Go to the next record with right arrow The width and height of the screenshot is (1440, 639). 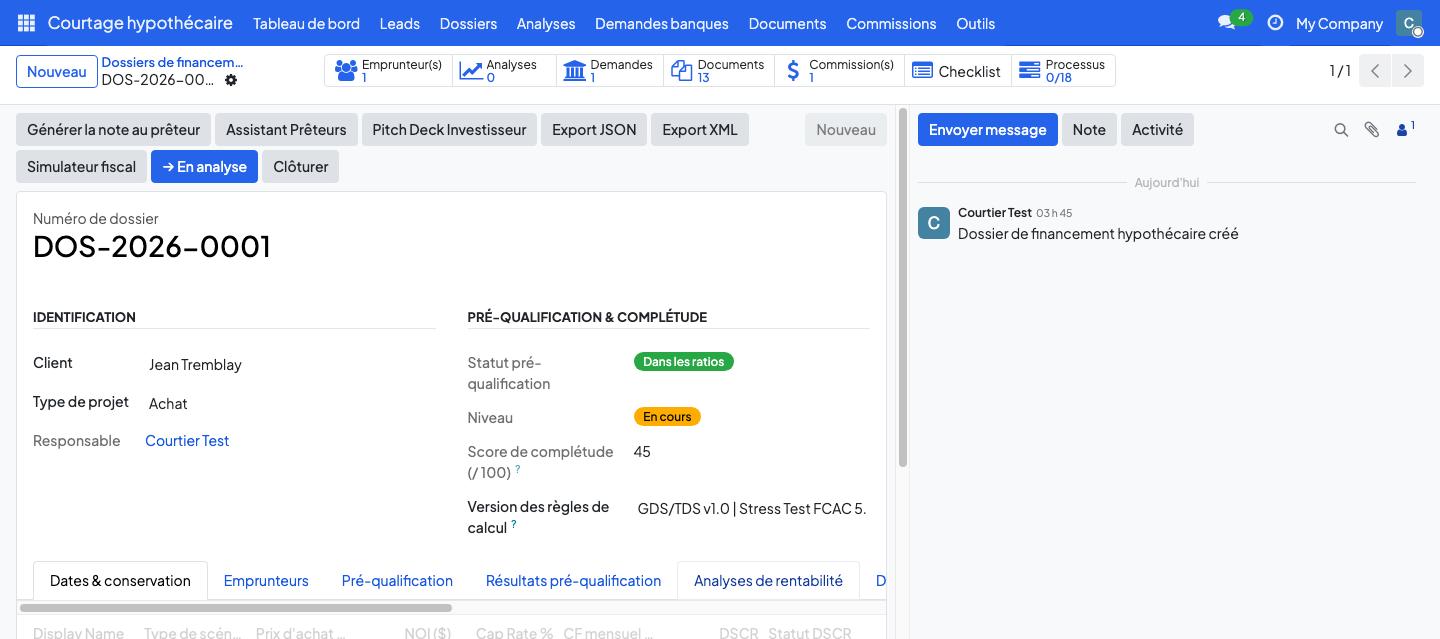click(1408, 71)
